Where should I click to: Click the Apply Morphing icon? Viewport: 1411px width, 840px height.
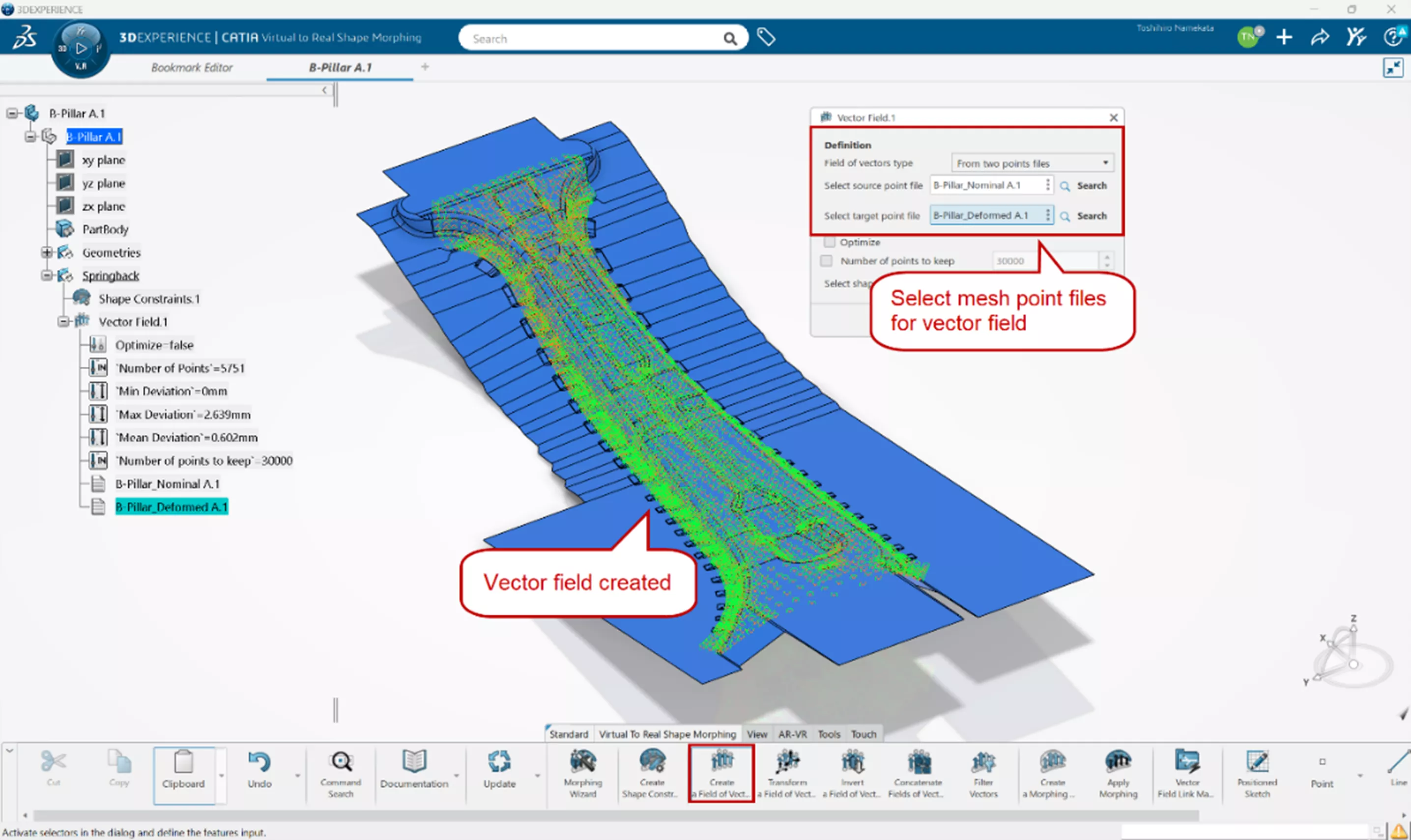[1118, 773]
